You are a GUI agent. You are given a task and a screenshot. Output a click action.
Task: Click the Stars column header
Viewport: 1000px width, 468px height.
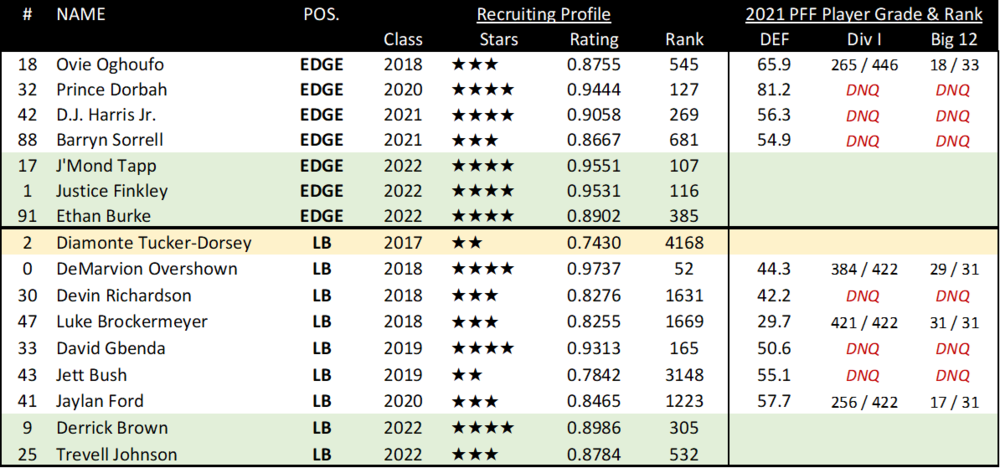499,40
